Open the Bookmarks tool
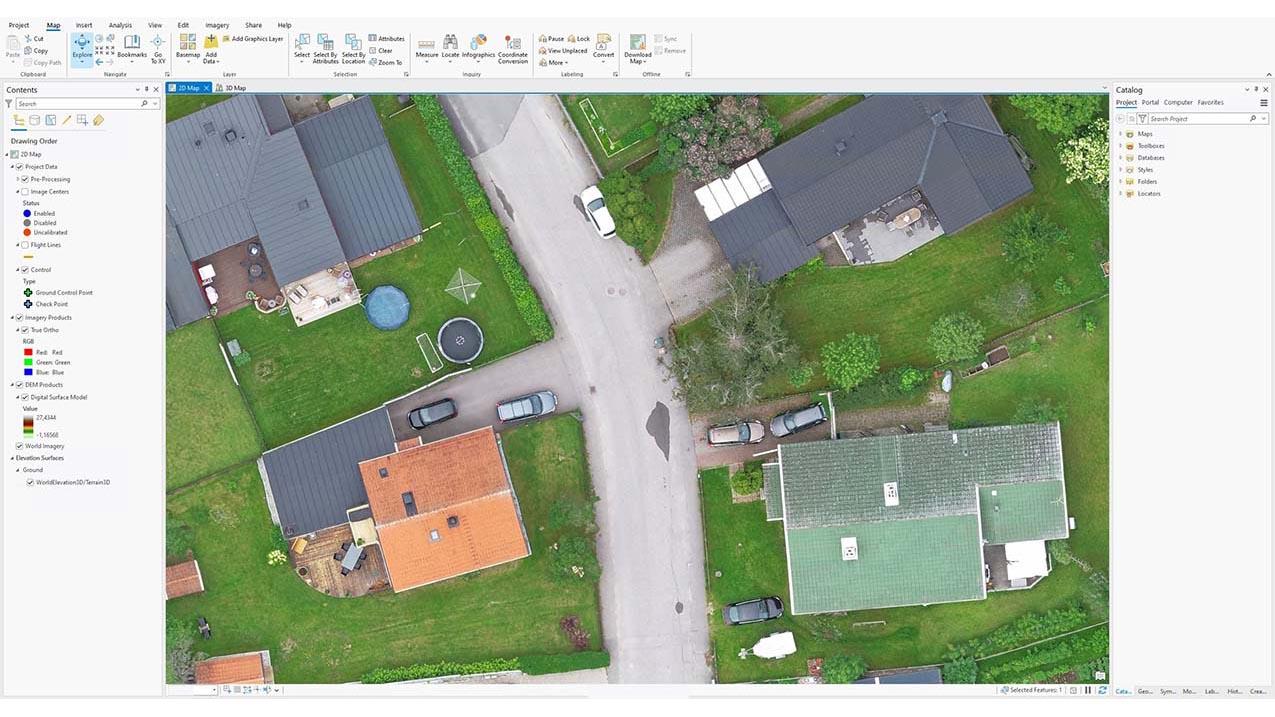Screen dimensions: 1275x717 tap(132, 47)
